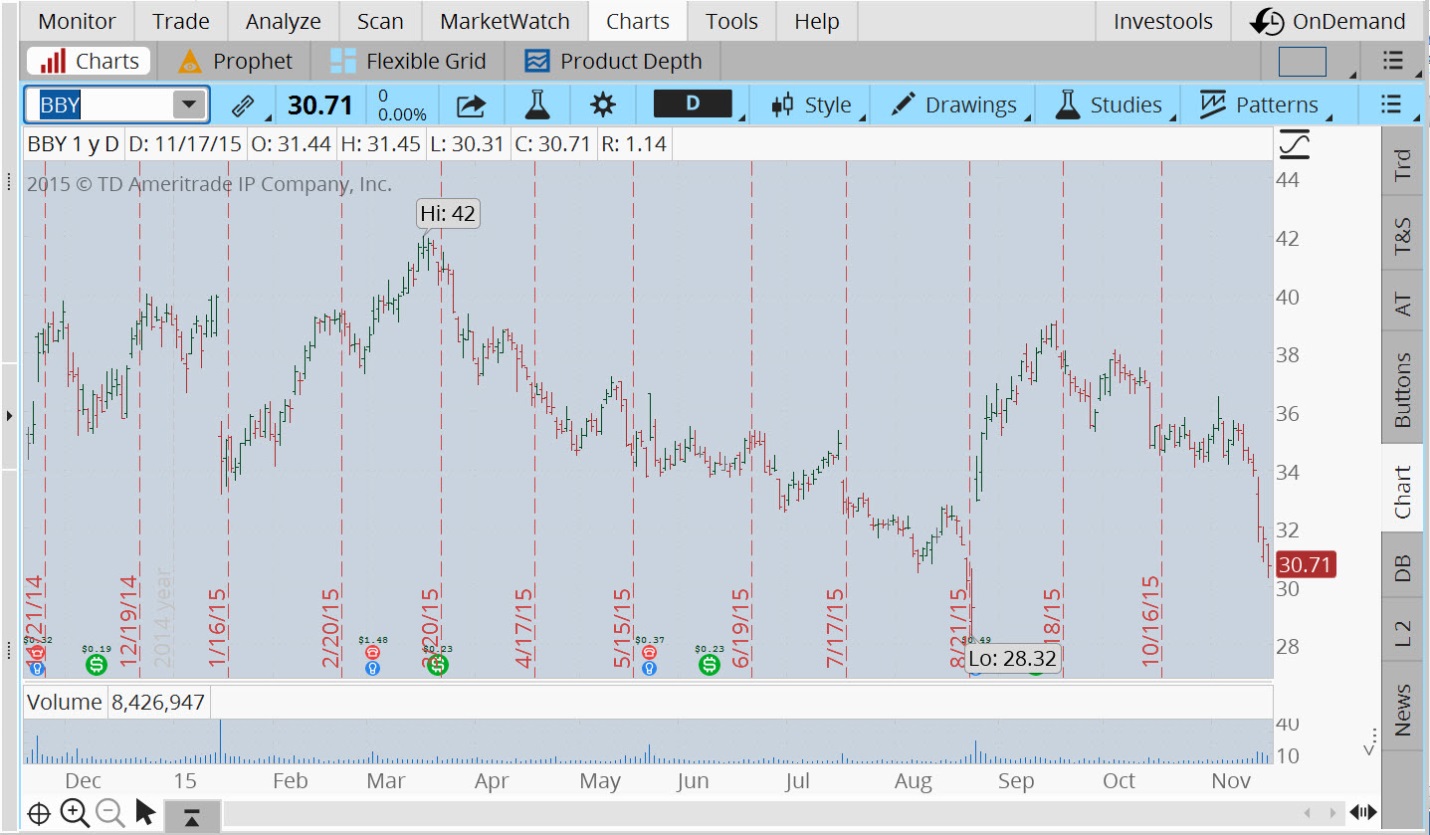Click the curve icon above the price axis
The height and width of the screenshot is (835, 1430).
point(1294,145)
